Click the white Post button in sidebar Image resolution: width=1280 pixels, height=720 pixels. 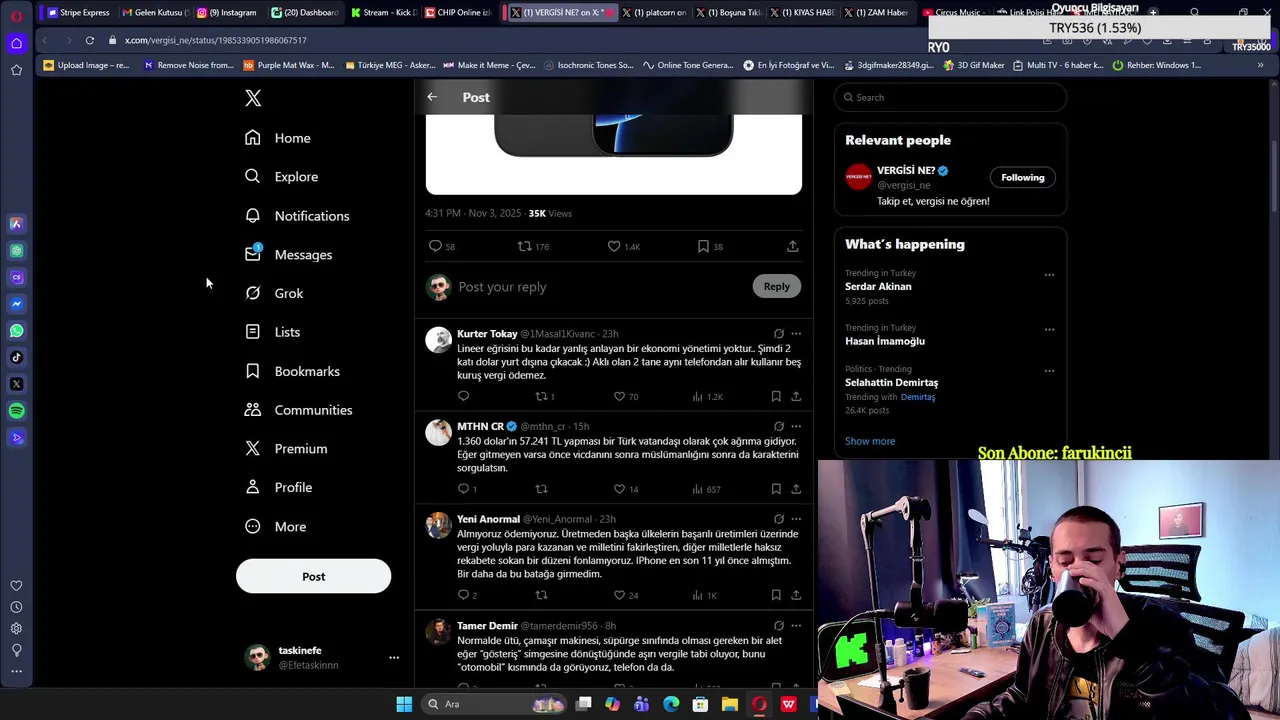[x=313, y=576]
